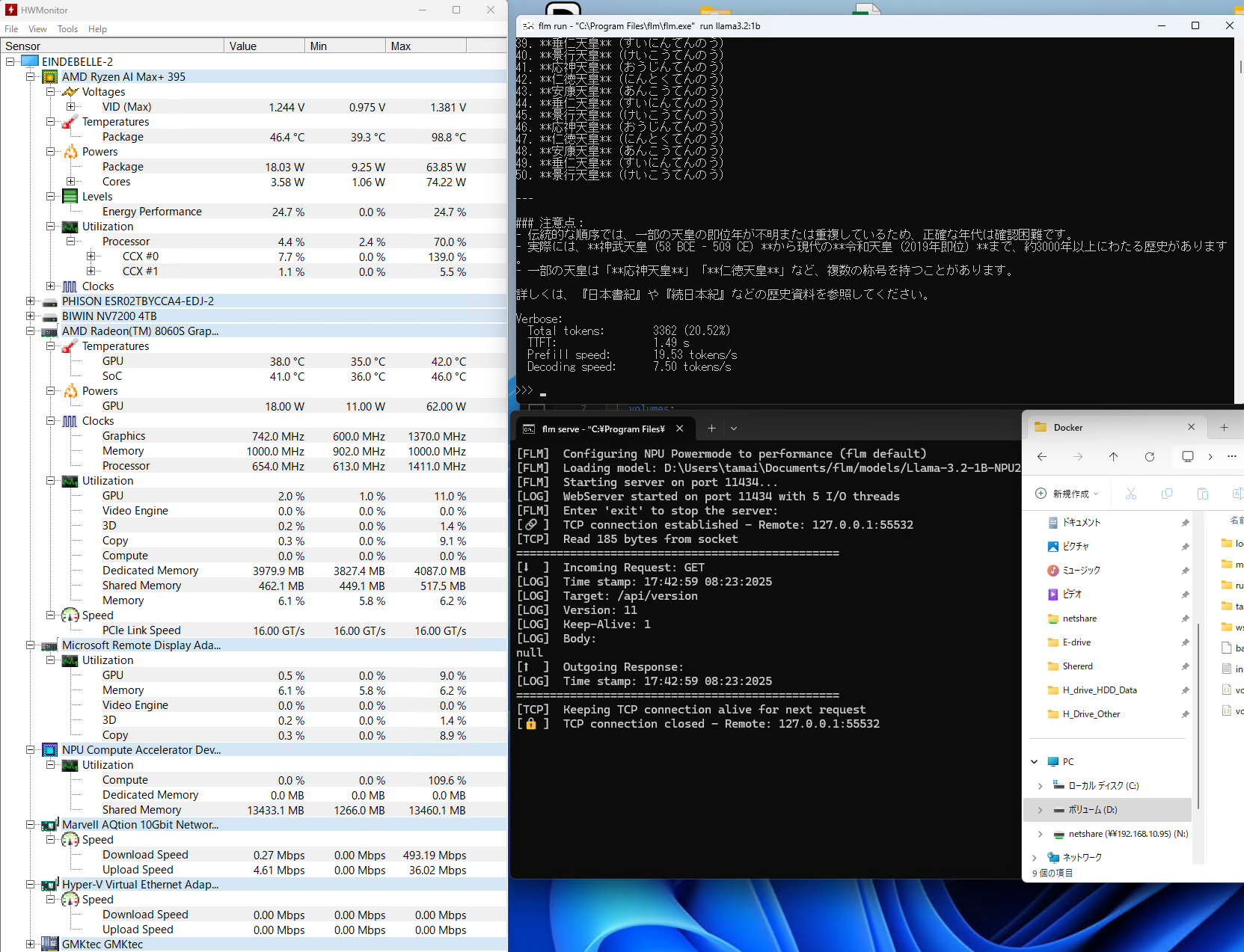Click the BIWIN NV7200 4TB drive icon

click(50, 316)
